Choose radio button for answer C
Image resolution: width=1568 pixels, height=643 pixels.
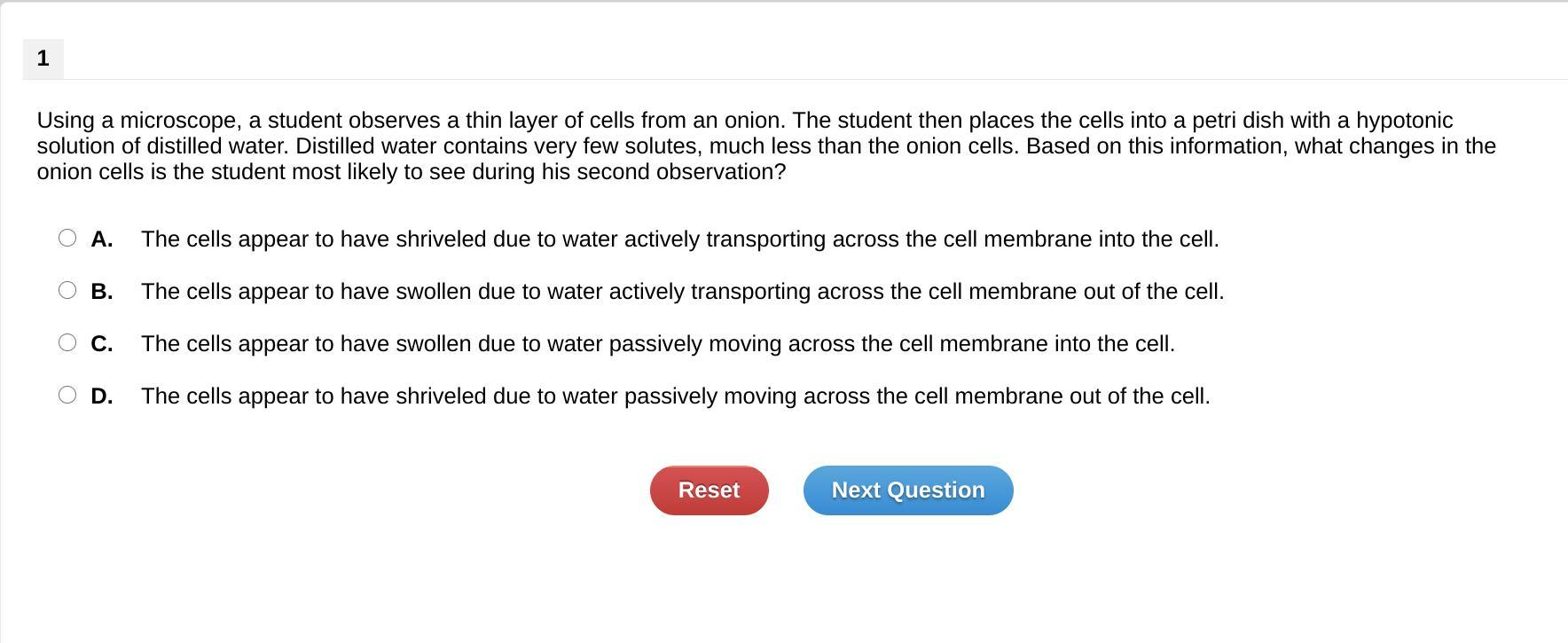67,342
